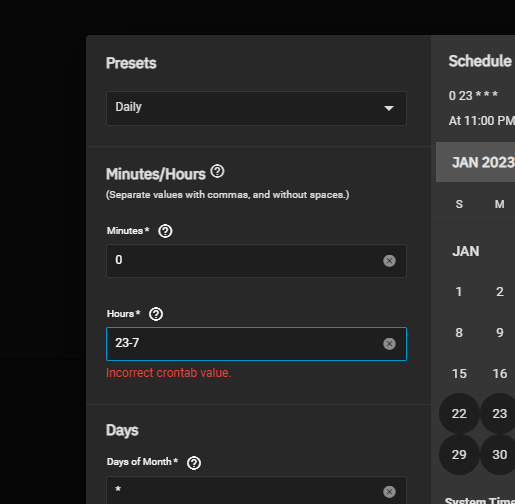Open the Presets dropdown showing Daily
This screenshot has height=504, width=515.
click(256, 108)
